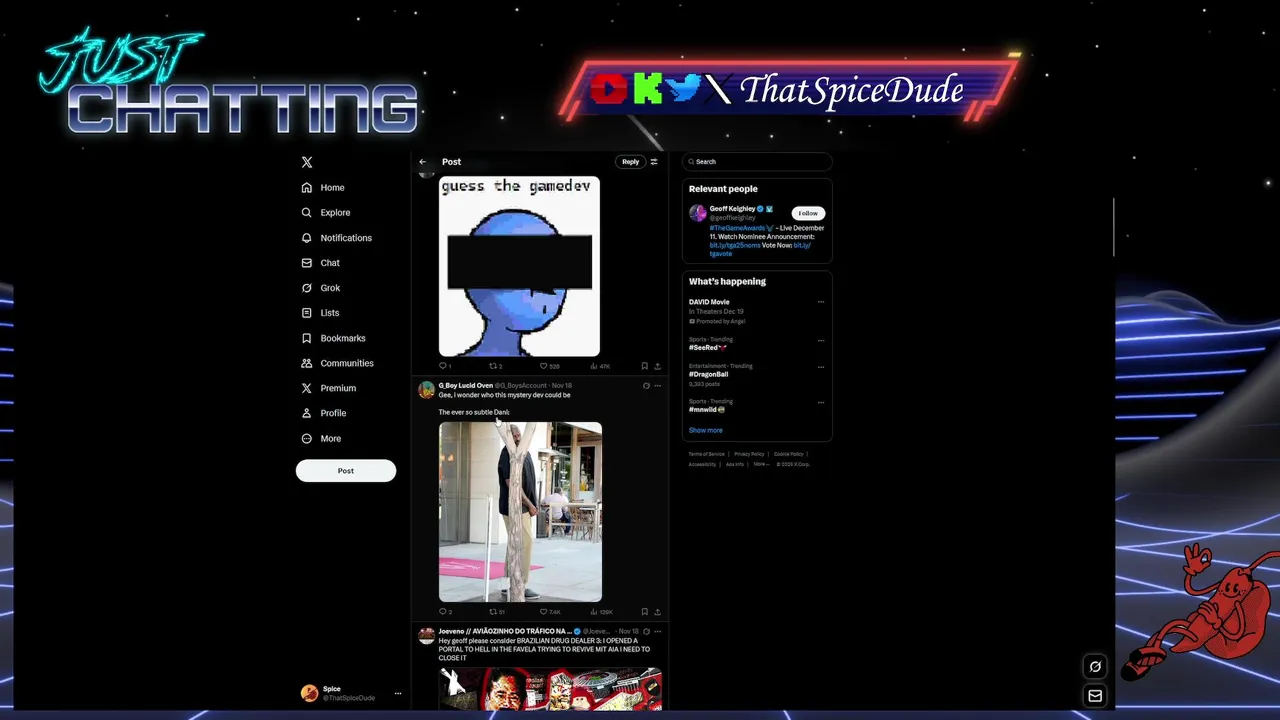Like G_Boy Lucid Oven's post
The width and height of the screenshot is (1280, 720).
pos(550,611)
